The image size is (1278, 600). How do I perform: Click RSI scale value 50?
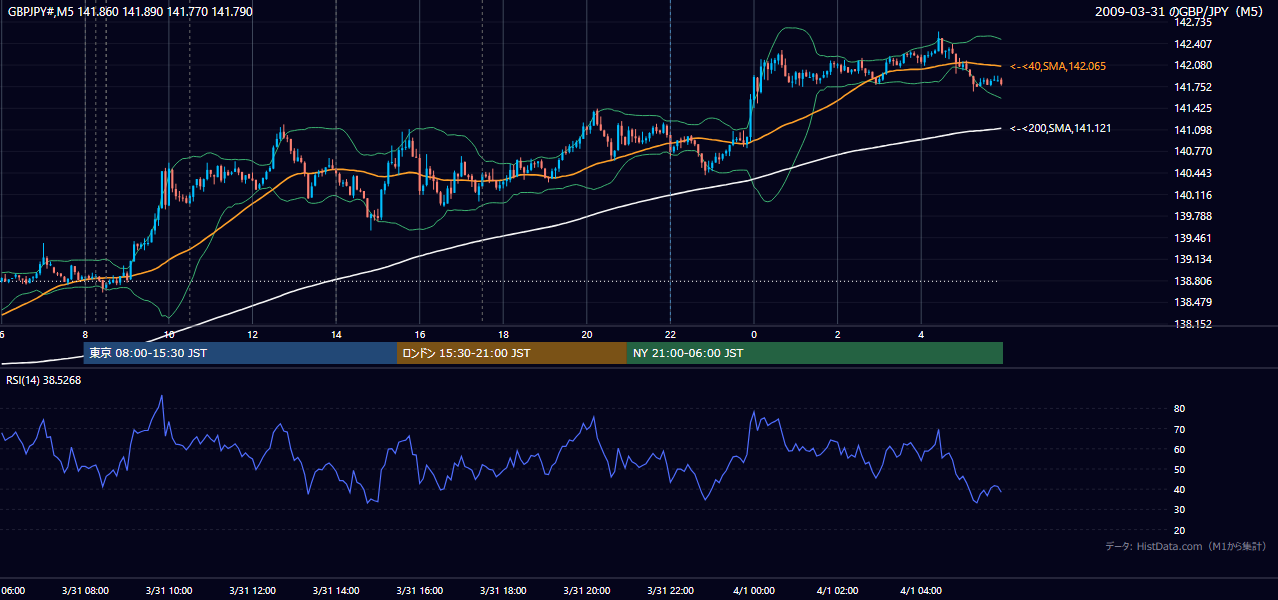tap(1179, 469)
